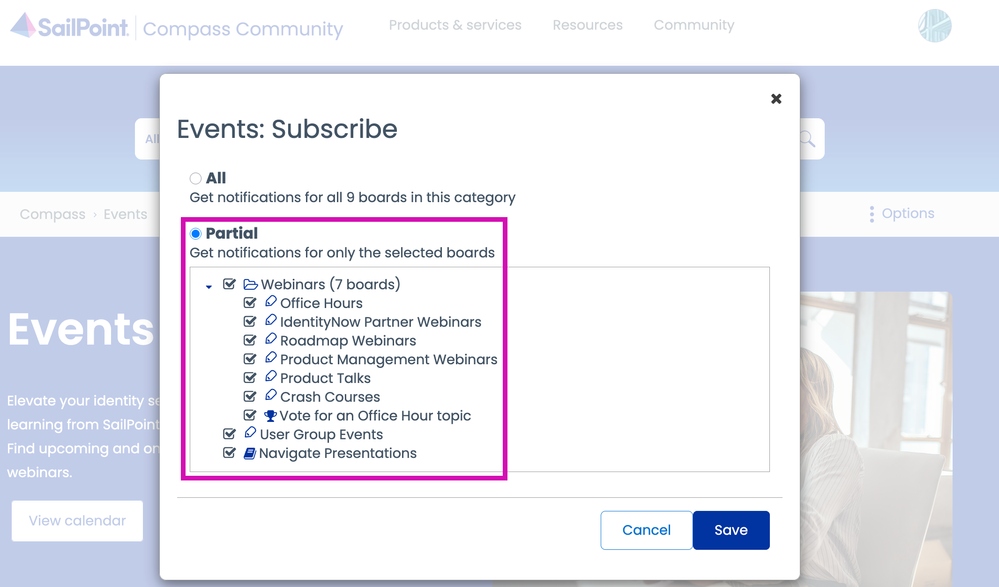The width and height of the screenshot is (999, 587).
Task: Click the search magnifier icon
Action: 806,140
